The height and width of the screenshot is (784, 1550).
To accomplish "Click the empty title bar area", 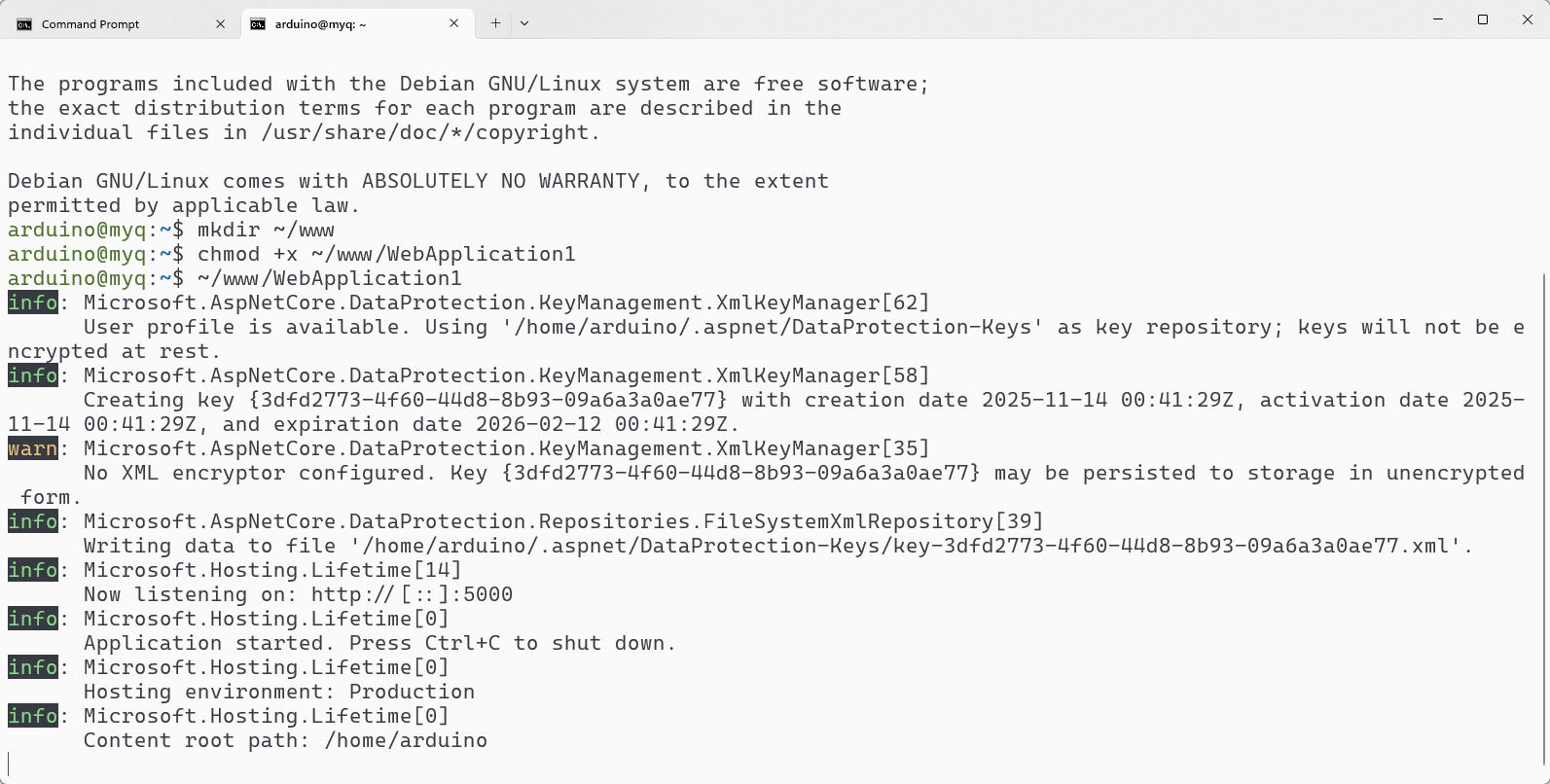I will 973,21.
